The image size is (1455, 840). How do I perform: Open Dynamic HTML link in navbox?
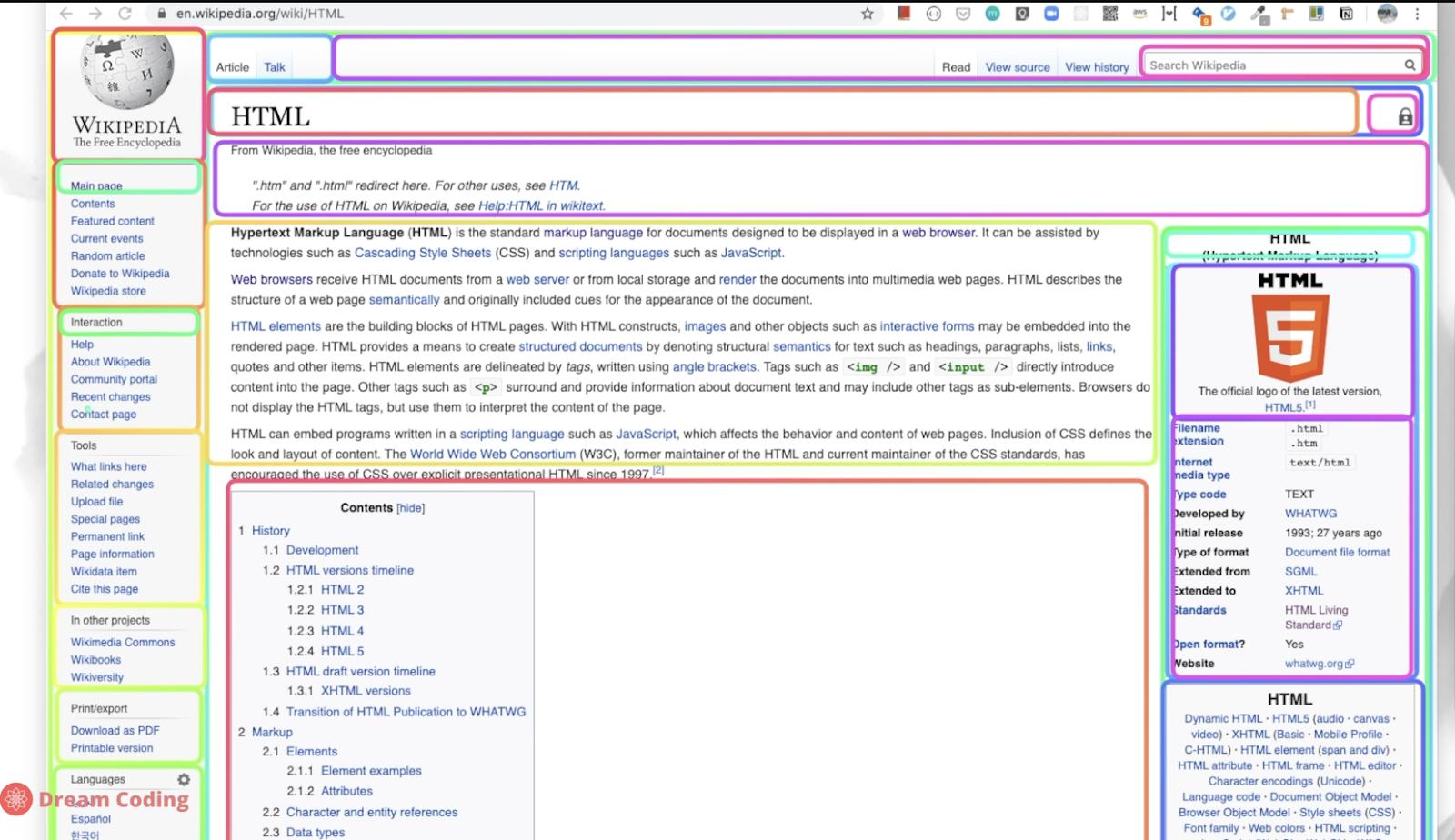point(1223,718)
